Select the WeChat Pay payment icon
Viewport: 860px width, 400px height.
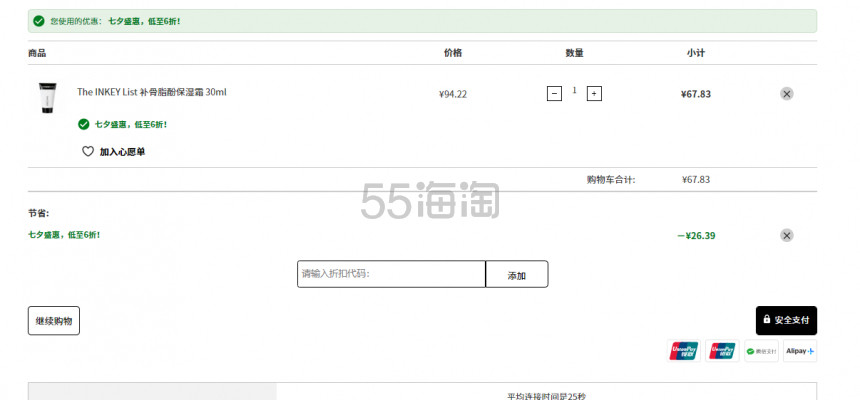pyautogui.click(x=761, y=351)
